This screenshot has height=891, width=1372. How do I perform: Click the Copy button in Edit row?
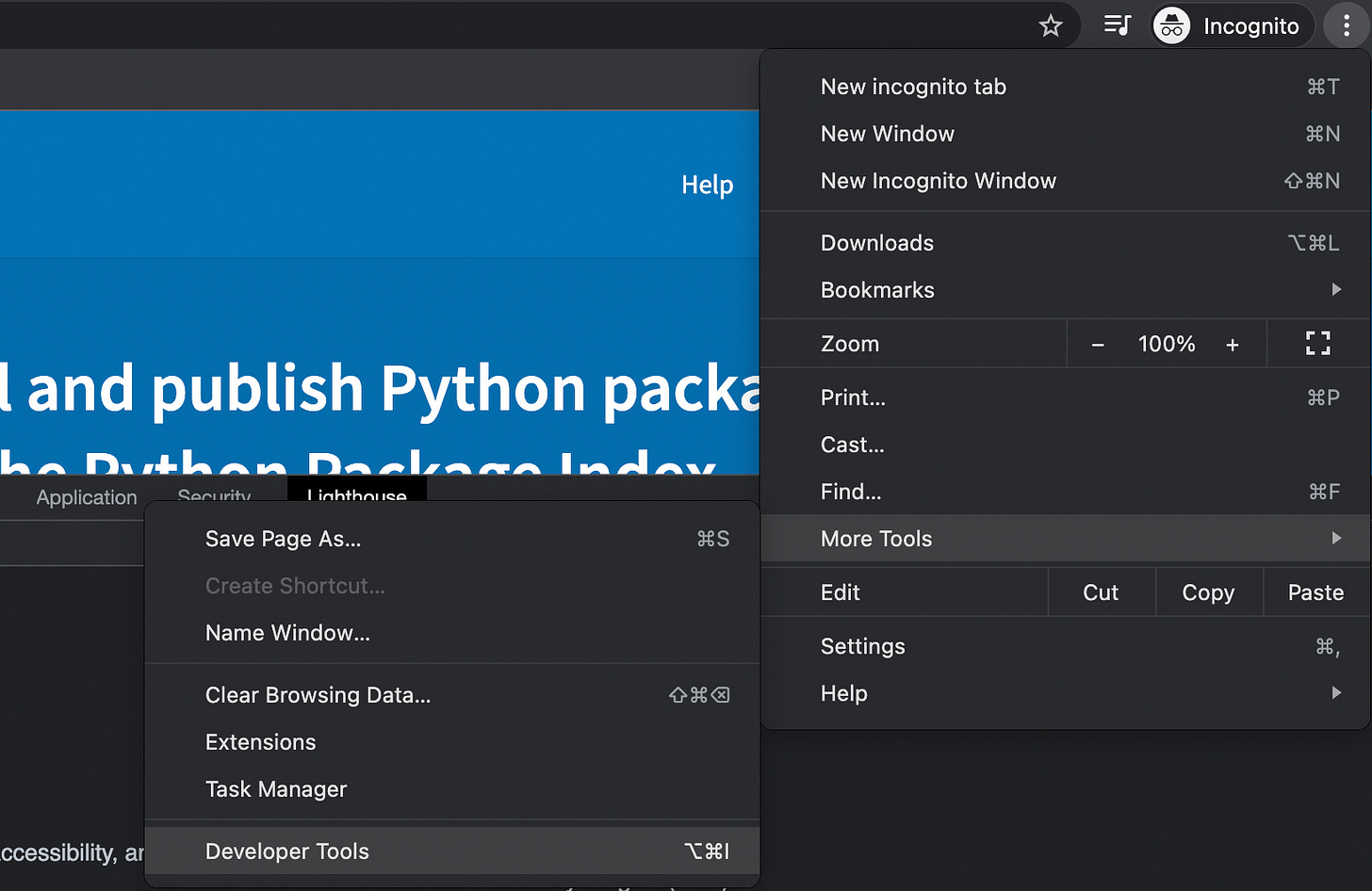[1208, 592]
